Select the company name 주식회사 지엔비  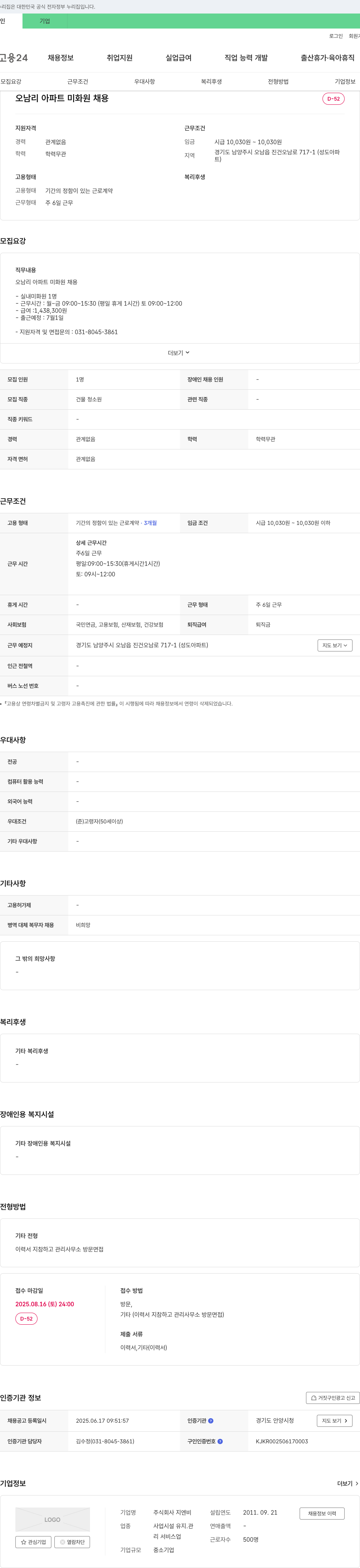click(x=172, y=1512)
